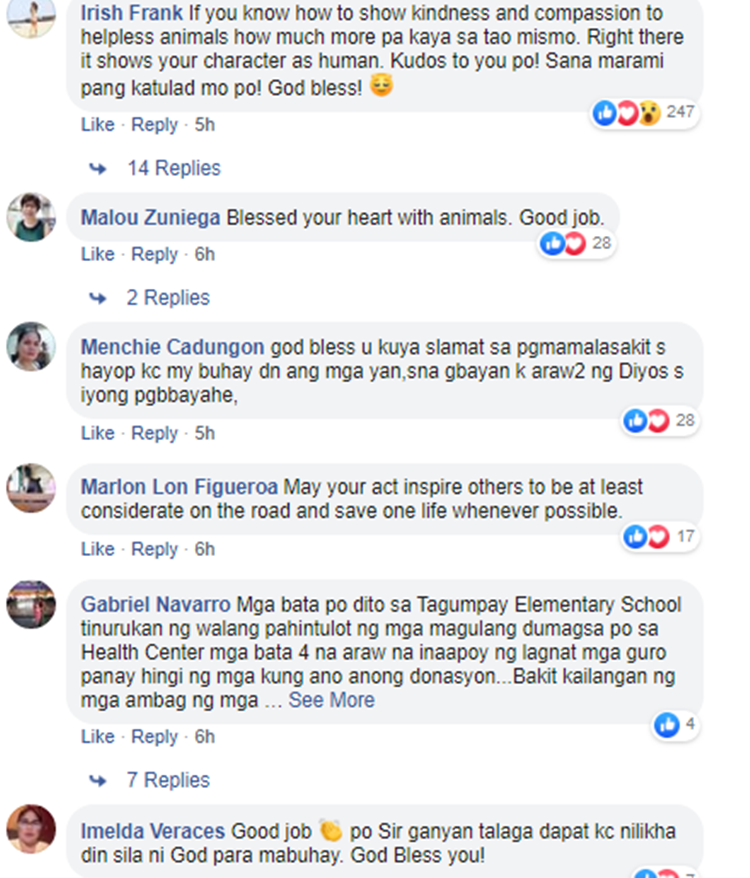750x878 pixels.
Task: Like Irish Frank's comment
Action: (x=97, y=125)
